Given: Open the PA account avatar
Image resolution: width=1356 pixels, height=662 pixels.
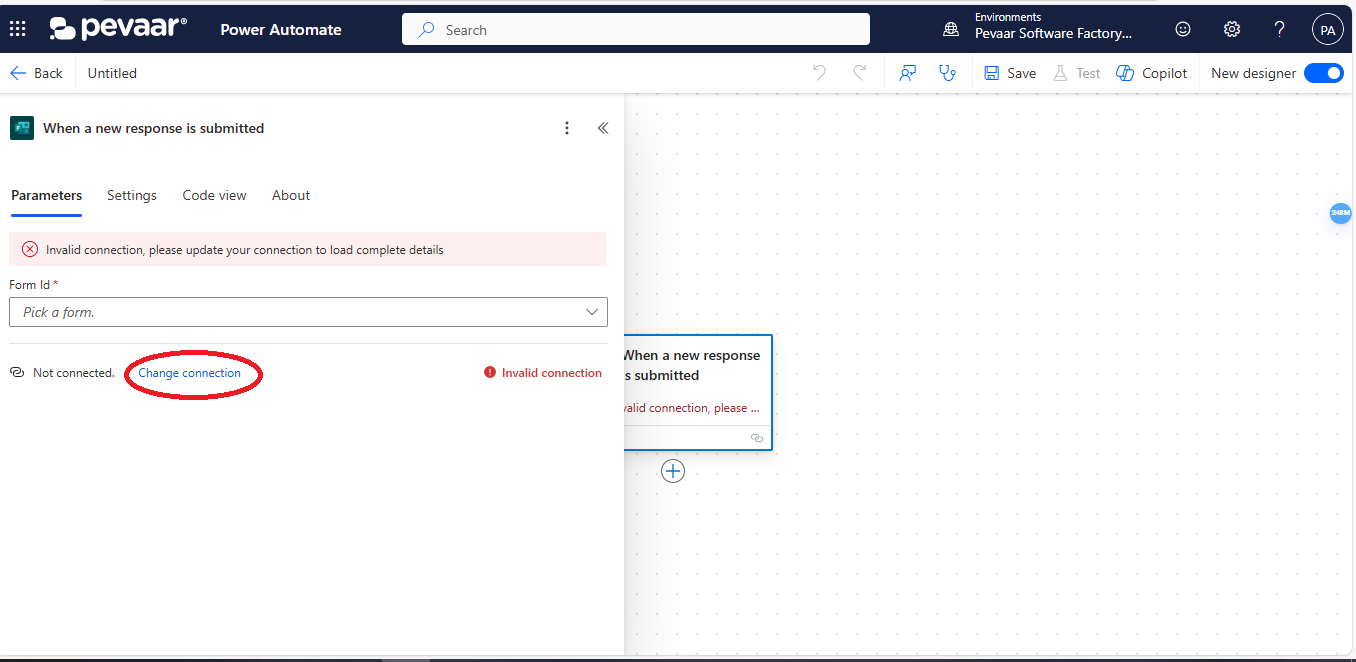Looking at the screenshot, I should [1327, 30].
